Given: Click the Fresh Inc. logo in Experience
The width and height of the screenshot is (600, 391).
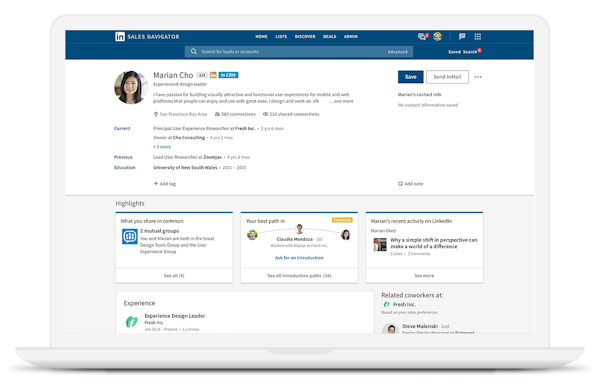Looking at the screenshot, I should [x=132, y=321].
